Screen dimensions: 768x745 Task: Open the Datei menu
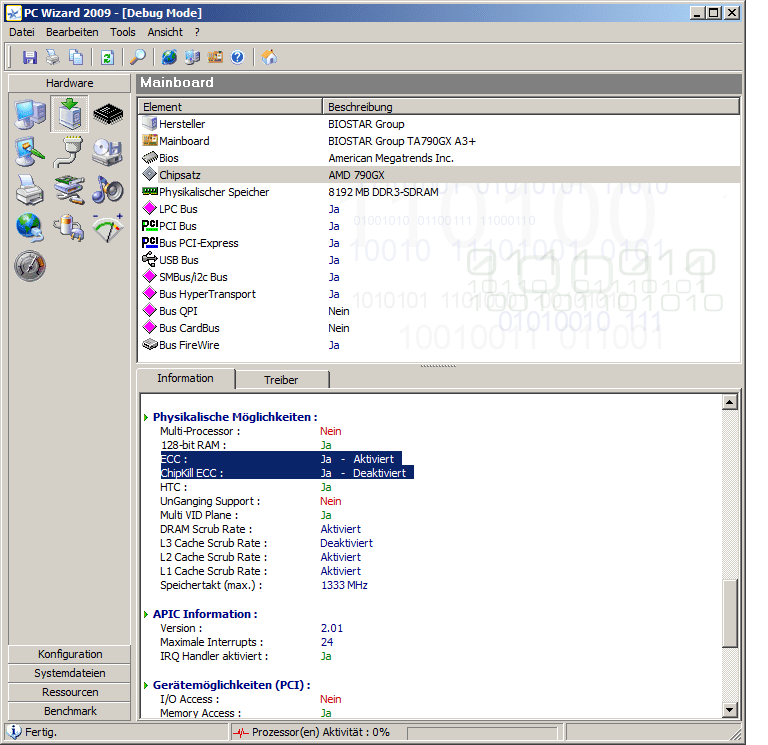pos(22,32)
